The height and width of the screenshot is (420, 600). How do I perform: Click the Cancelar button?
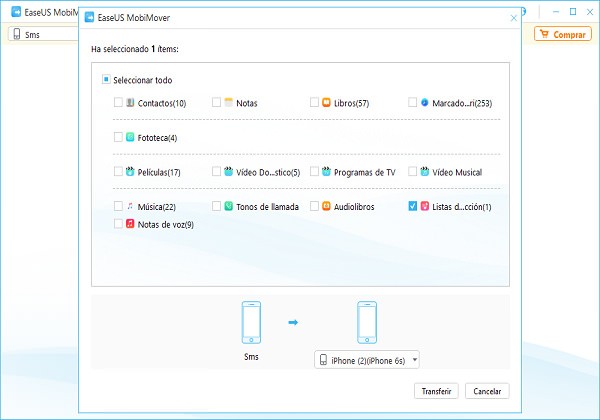pyautogui.click(x=487, y=391)
